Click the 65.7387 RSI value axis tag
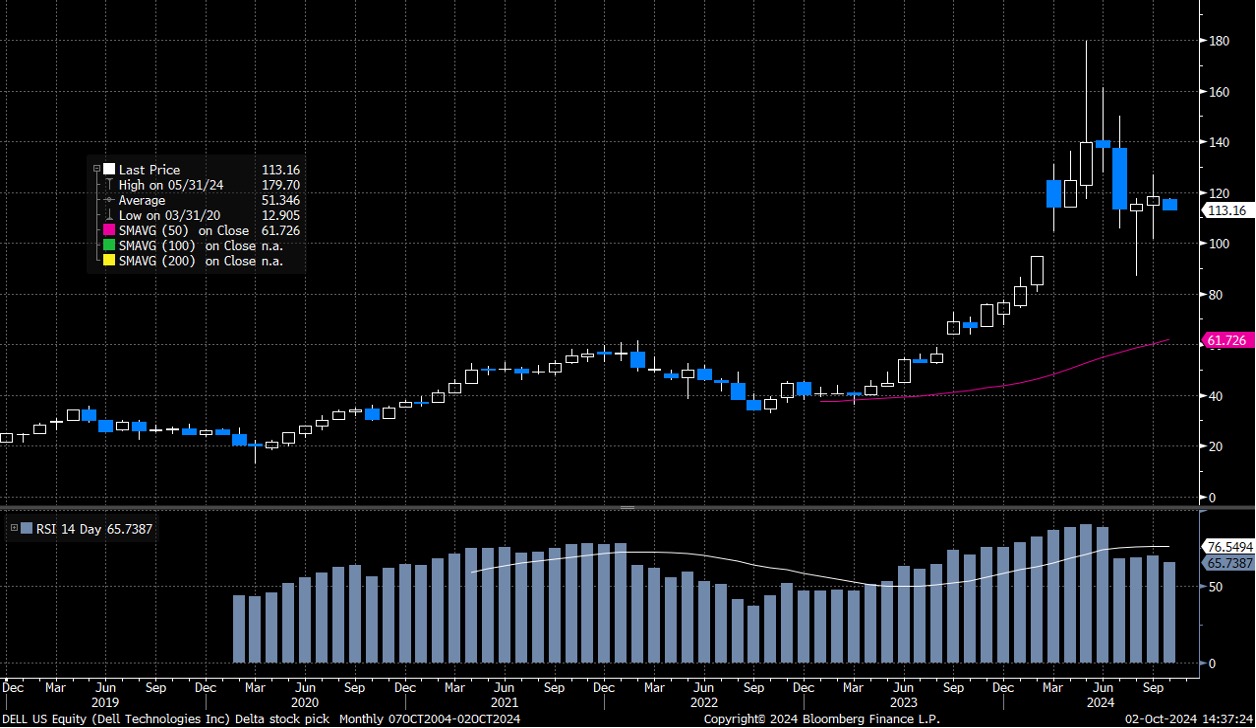This screenshot has height=728, width=1256. tap(1227, 563)
